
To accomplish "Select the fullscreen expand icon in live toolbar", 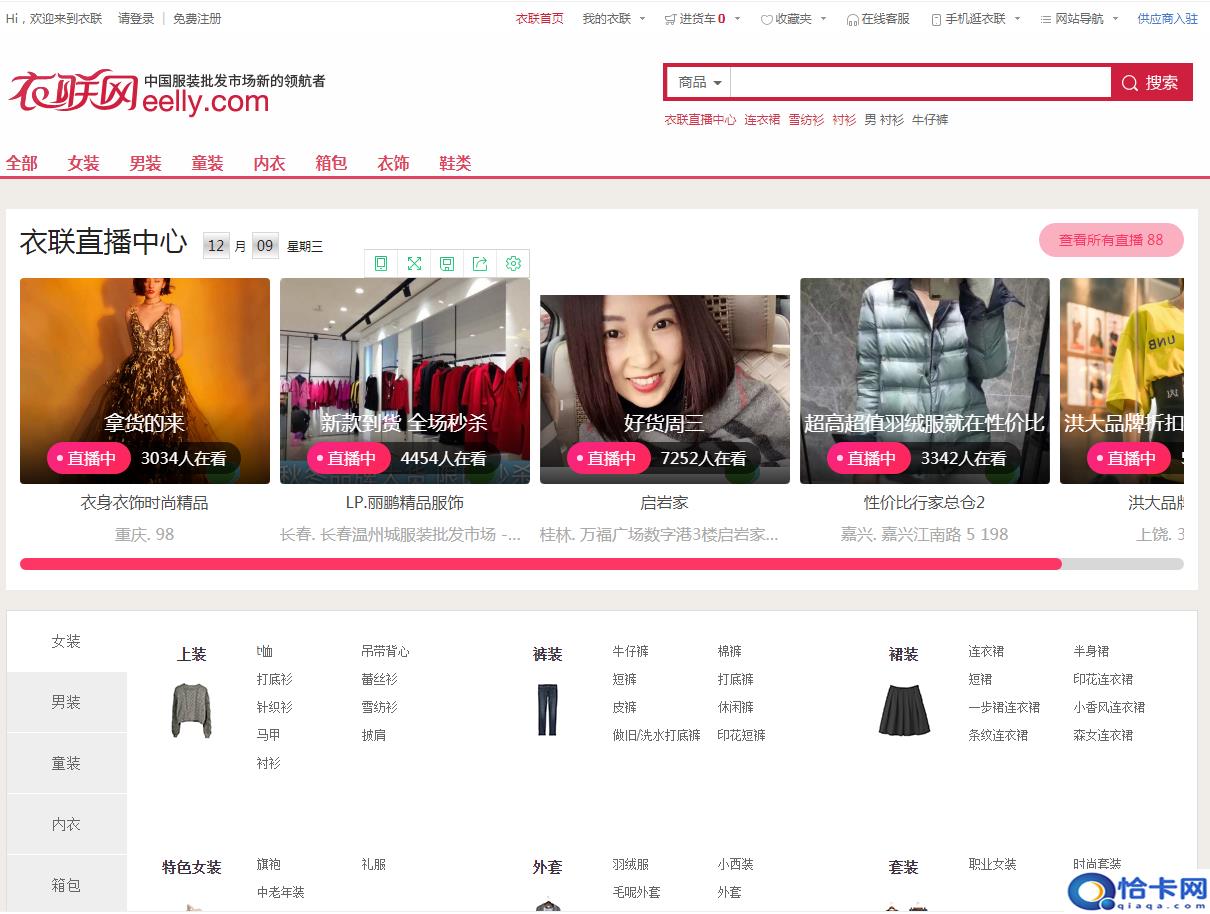I will click(414, 263).
